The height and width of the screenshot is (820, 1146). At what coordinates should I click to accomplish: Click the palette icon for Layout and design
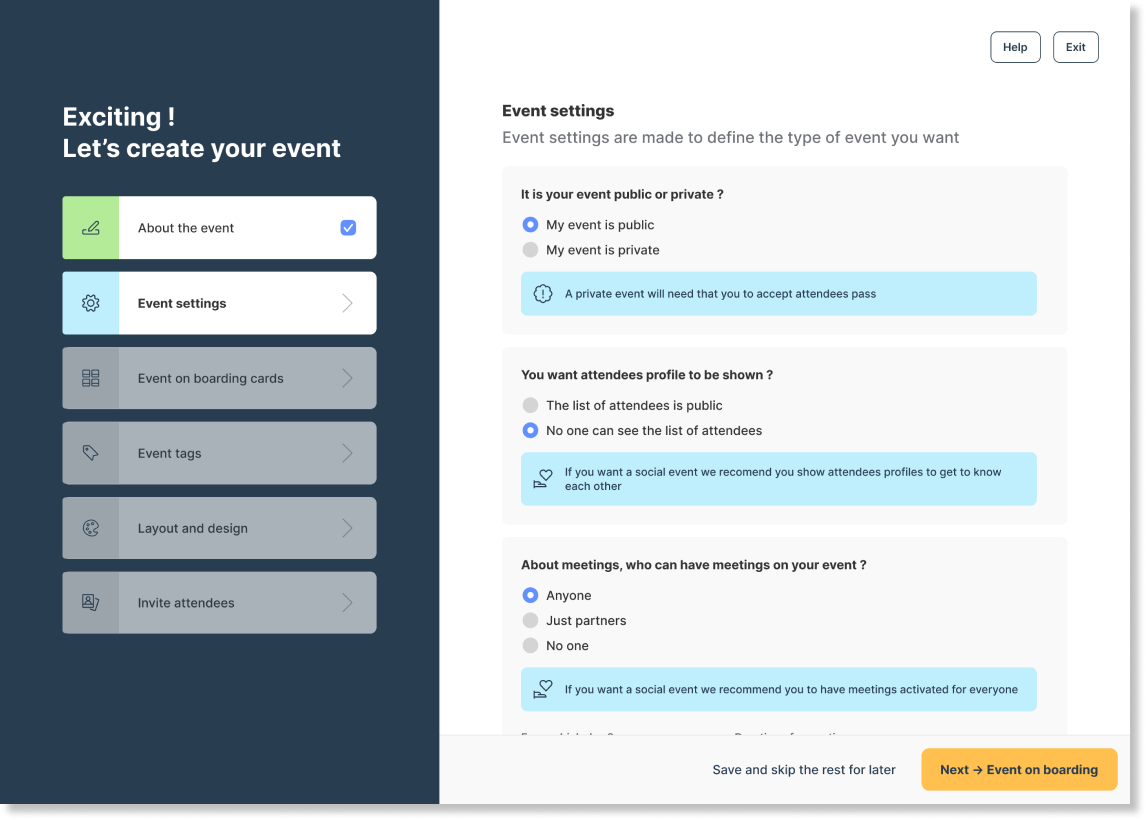pos(91,528)
